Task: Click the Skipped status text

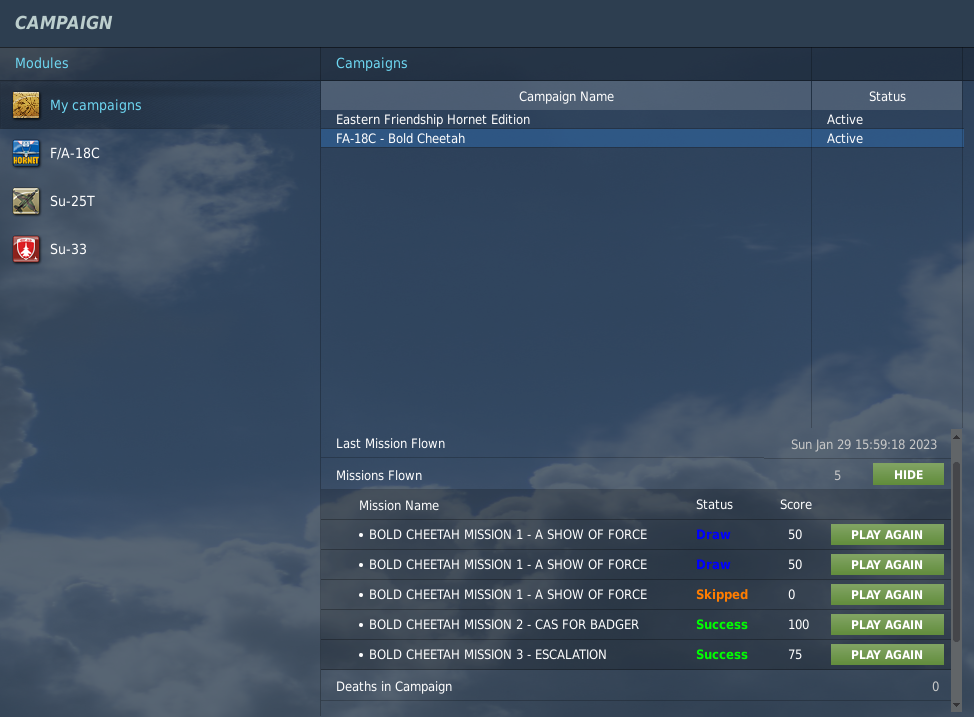Action: coord(722,595)
